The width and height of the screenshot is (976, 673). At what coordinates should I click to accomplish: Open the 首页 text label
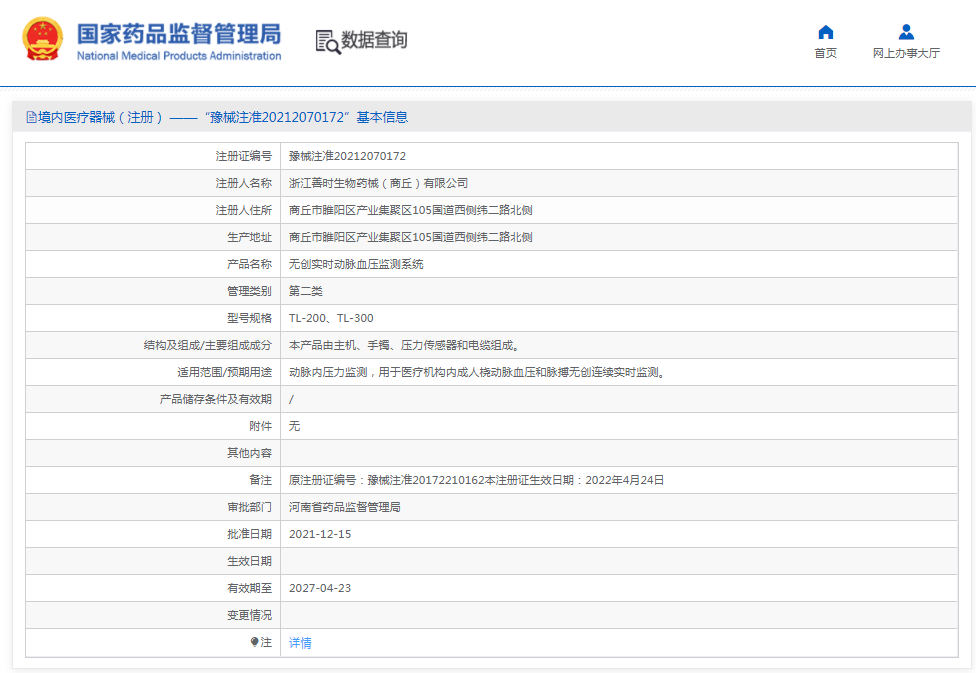point(825,54)
